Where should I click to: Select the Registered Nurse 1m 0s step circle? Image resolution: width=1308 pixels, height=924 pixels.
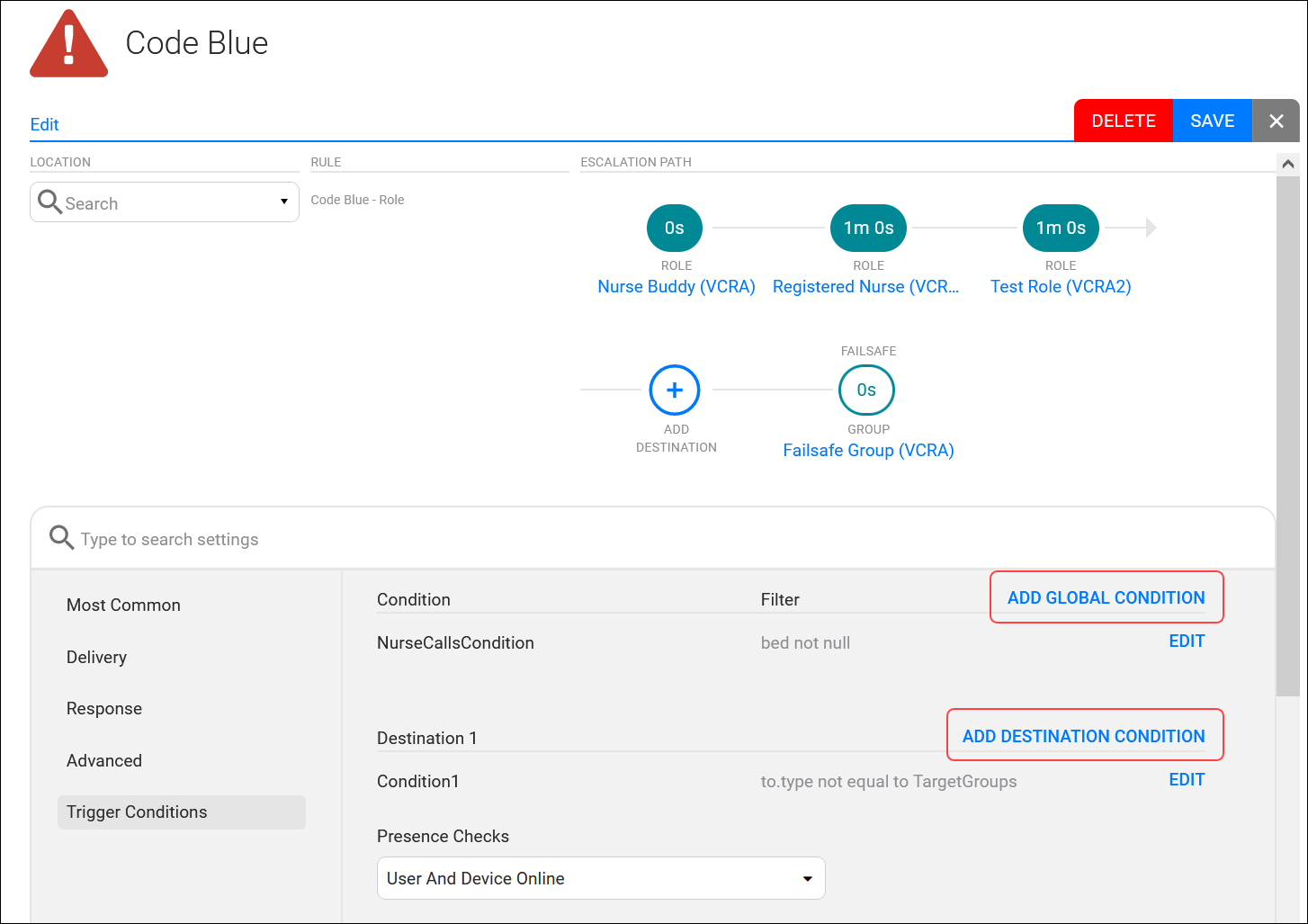868,229
